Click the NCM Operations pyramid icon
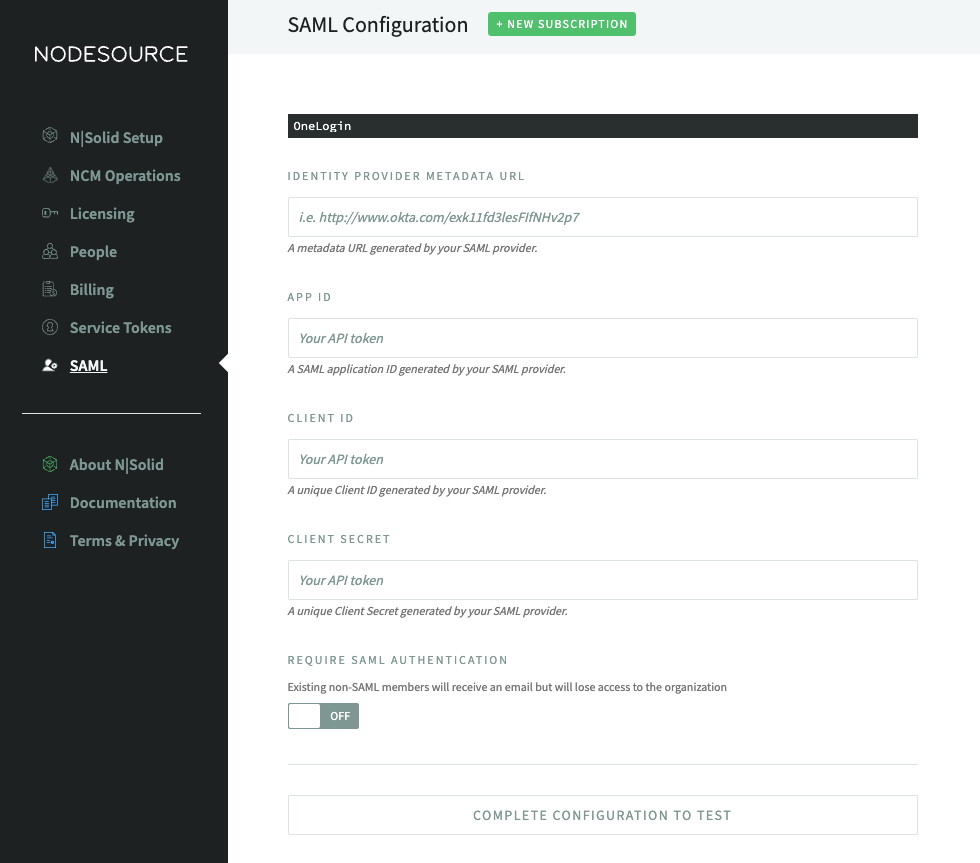The image size is (980, 863). point(50,175)
